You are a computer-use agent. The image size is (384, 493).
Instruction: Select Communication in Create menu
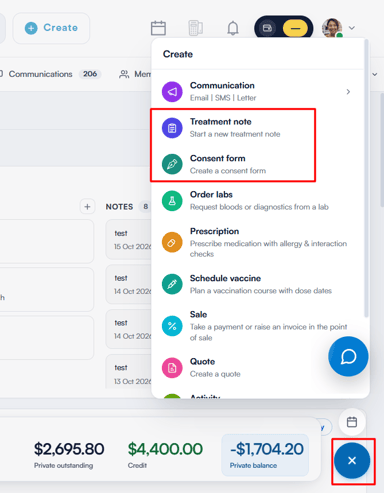pyautogui.click(x=257, y=91)
